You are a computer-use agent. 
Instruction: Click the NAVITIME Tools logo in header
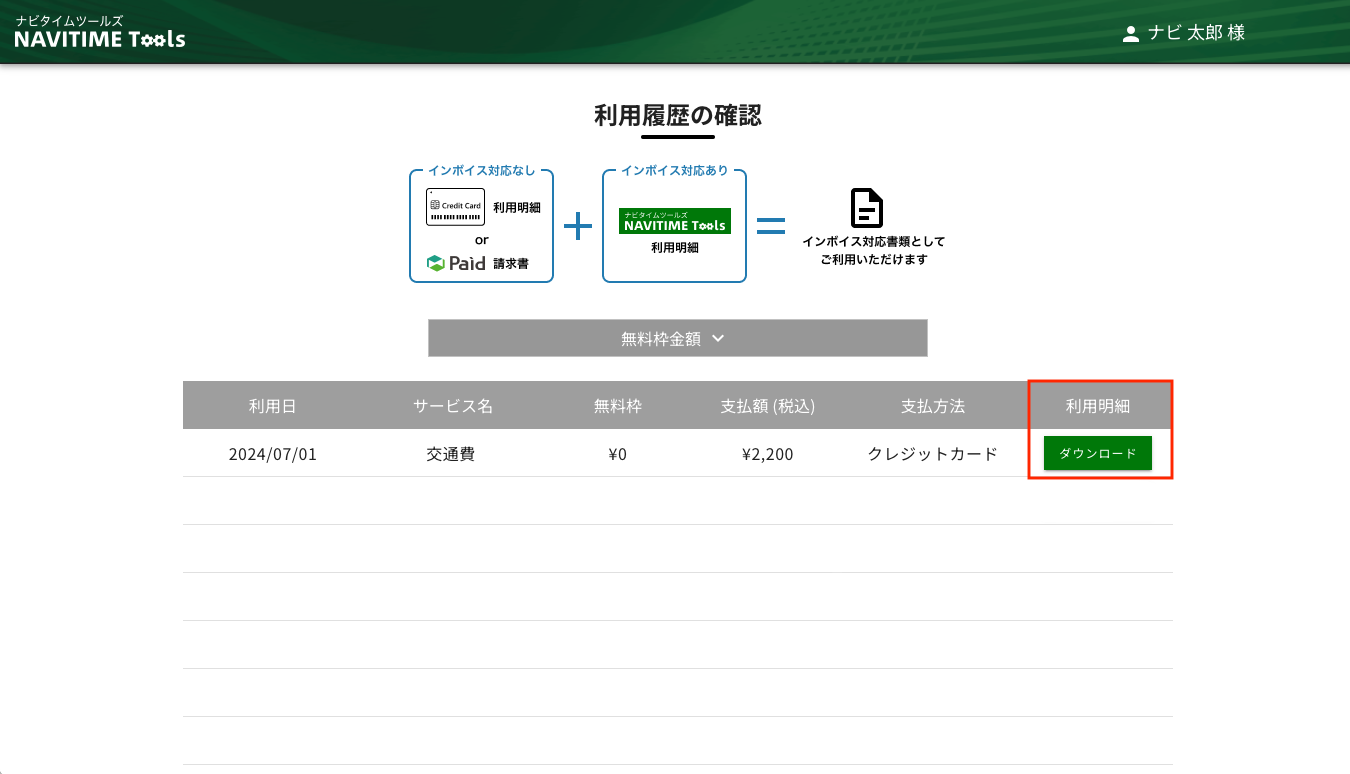tap(100, 32)
